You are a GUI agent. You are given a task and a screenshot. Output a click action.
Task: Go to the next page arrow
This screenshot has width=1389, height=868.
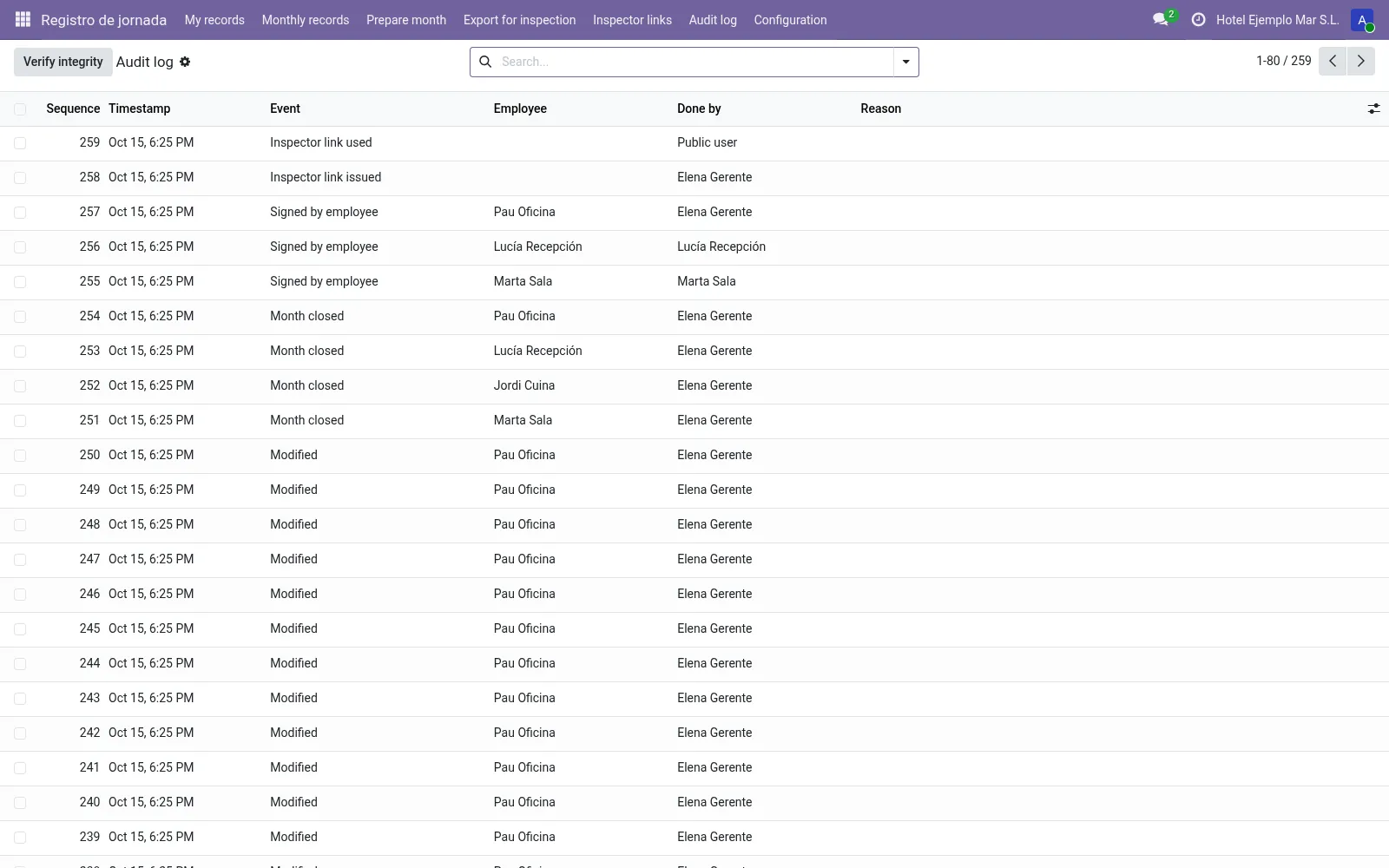[x=1360, y=62]
